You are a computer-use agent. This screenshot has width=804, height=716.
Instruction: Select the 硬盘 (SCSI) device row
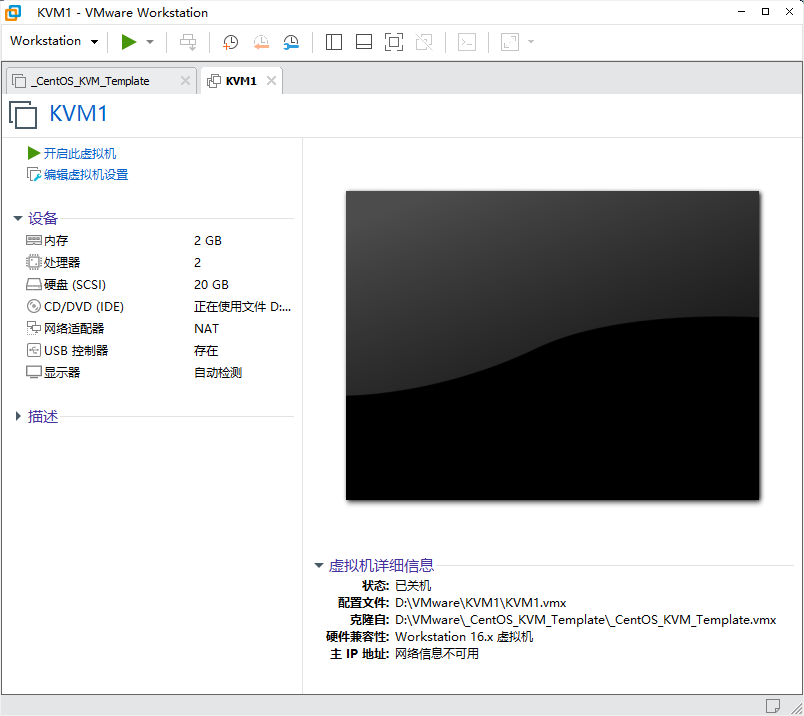(x=158, y=285)
